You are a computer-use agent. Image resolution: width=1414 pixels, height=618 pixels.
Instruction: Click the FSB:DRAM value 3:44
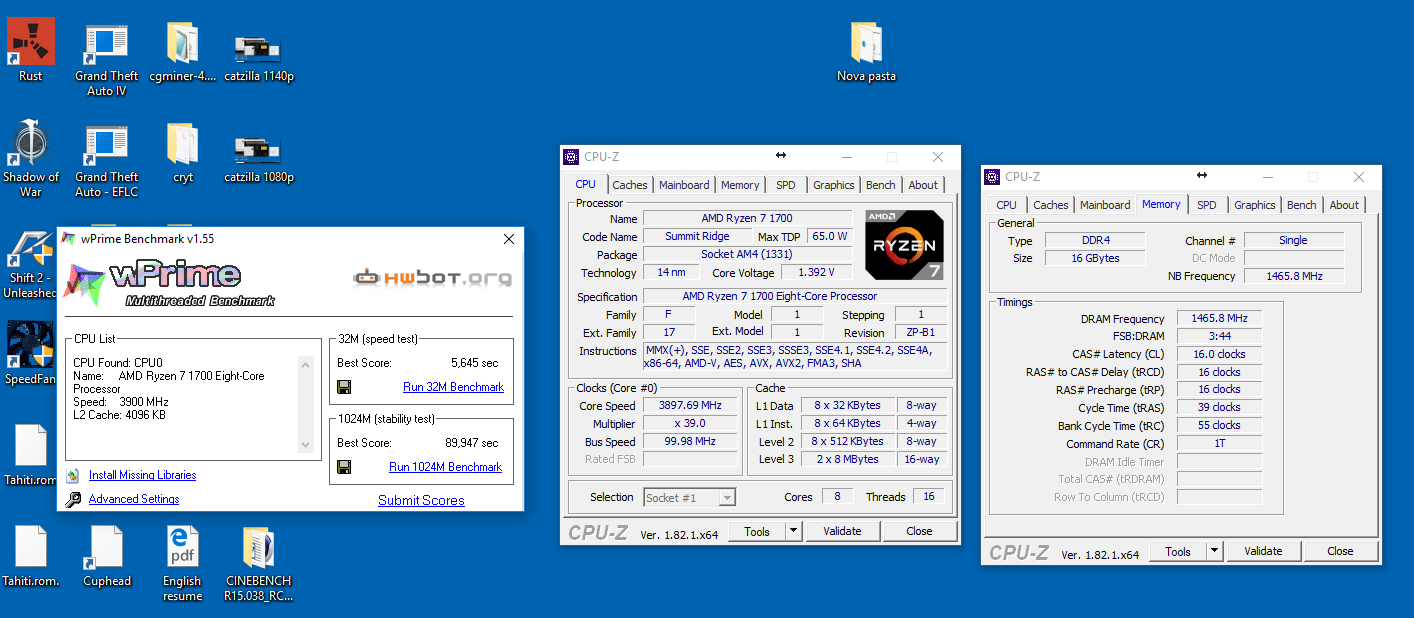click(1219, 336)
